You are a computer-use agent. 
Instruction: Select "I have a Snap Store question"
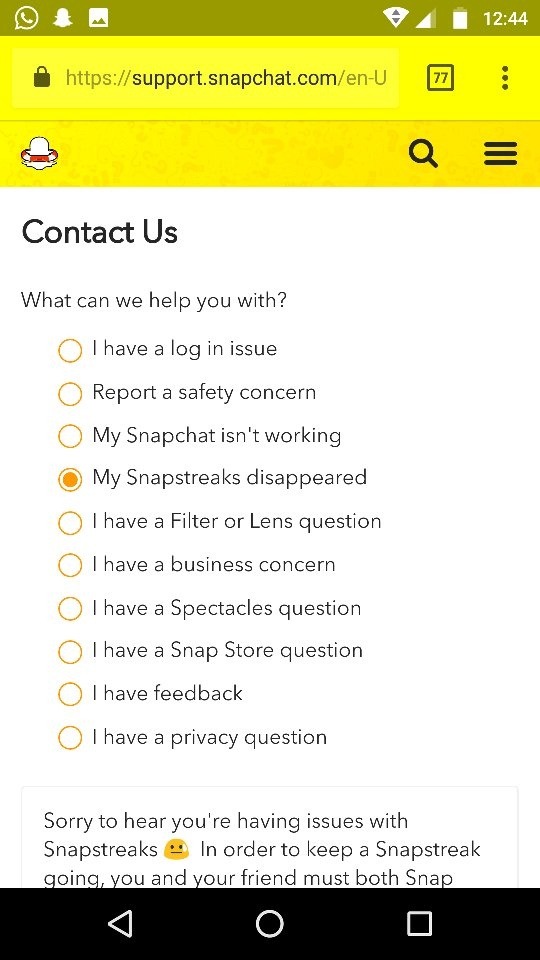[x=210, y=651]
